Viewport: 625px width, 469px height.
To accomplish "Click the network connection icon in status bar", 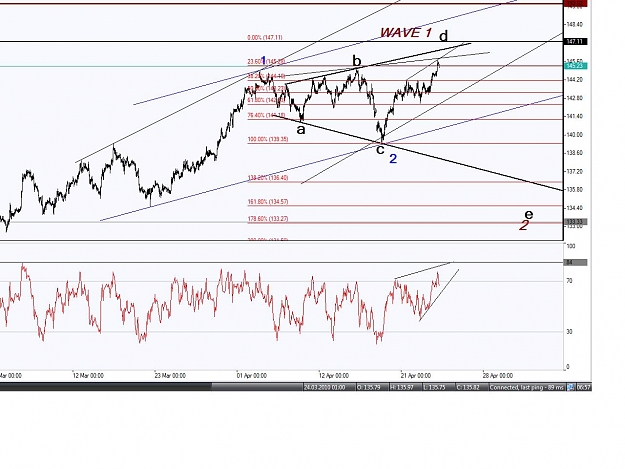I will (x=570, y=387).
